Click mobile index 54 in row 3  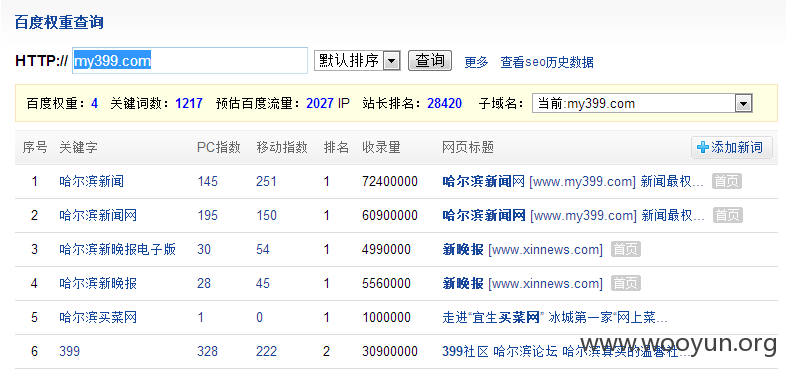click(263, 249)
